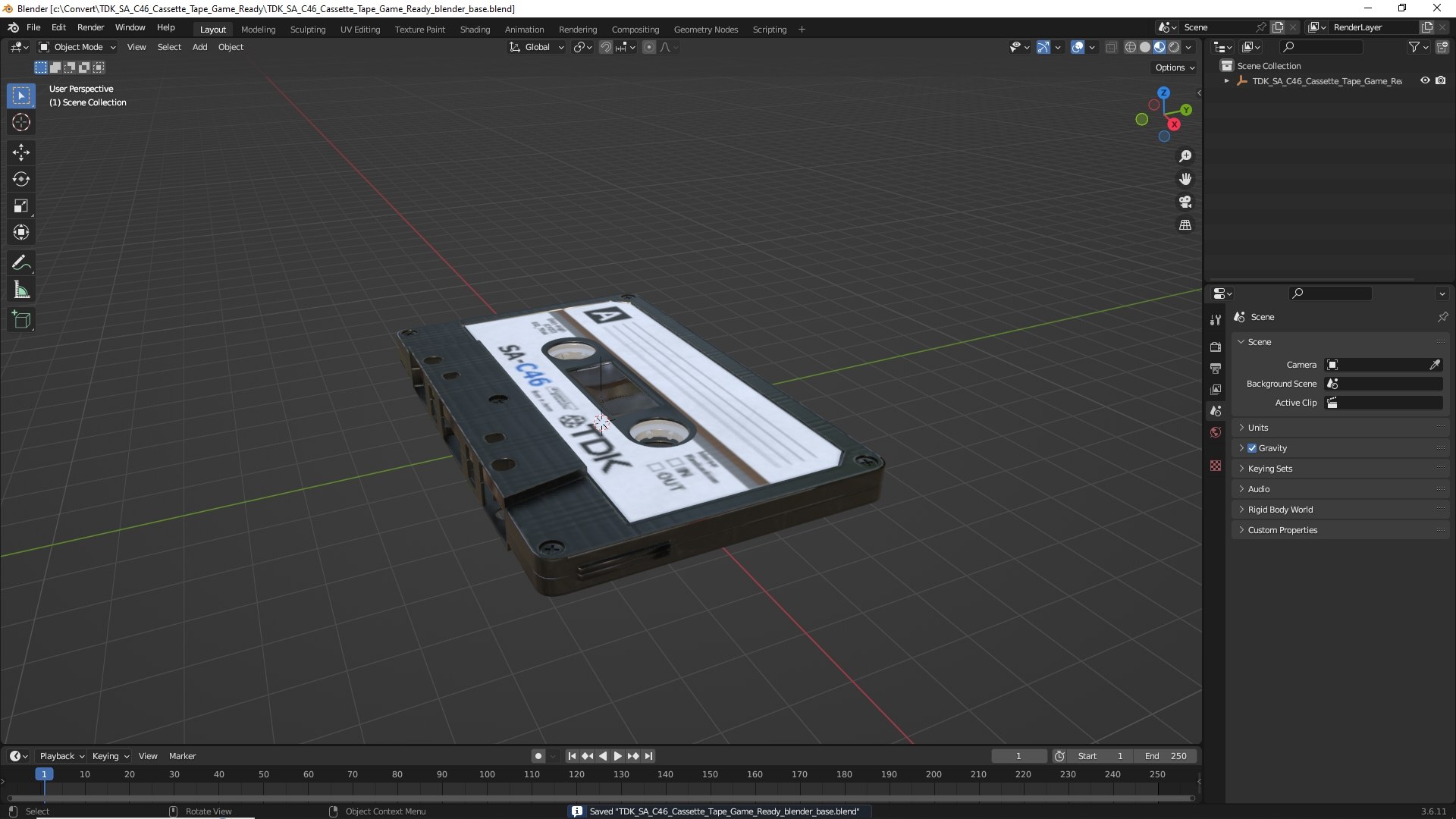Select the Measure tool
Viewport: 1456px width, 819px height.
point(21,290)
